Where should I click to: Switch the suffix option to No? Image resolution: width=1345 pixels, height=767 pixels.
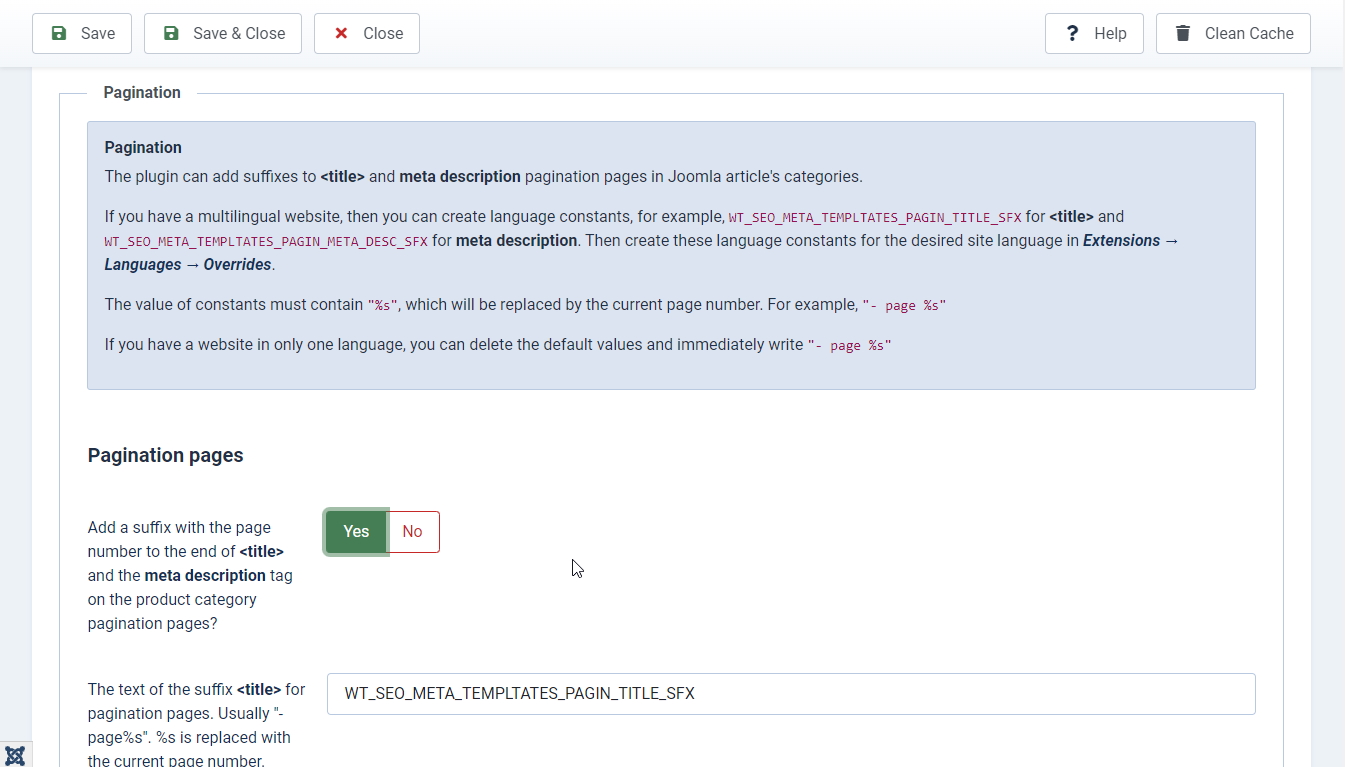pyautogui.click(x=413, y=532)
